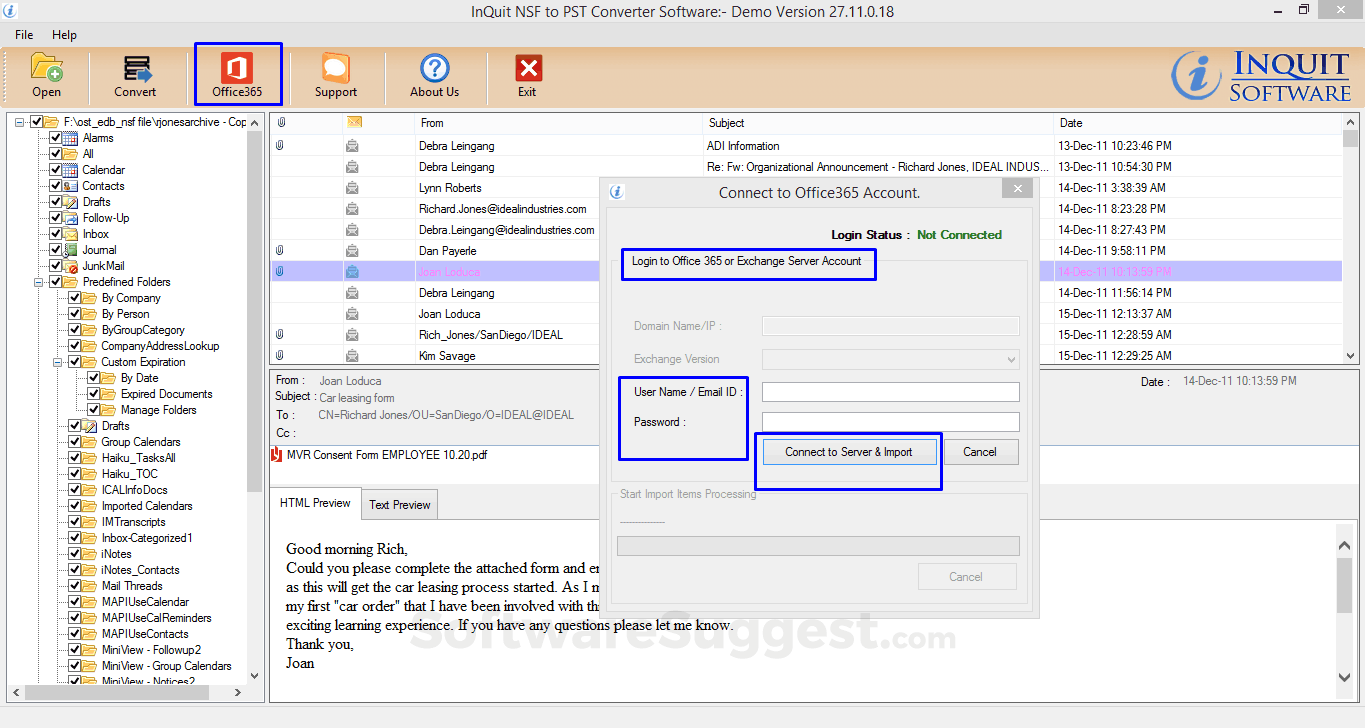
Task: Close the Connect to Office365 dialog
Action: point(1017,189)
